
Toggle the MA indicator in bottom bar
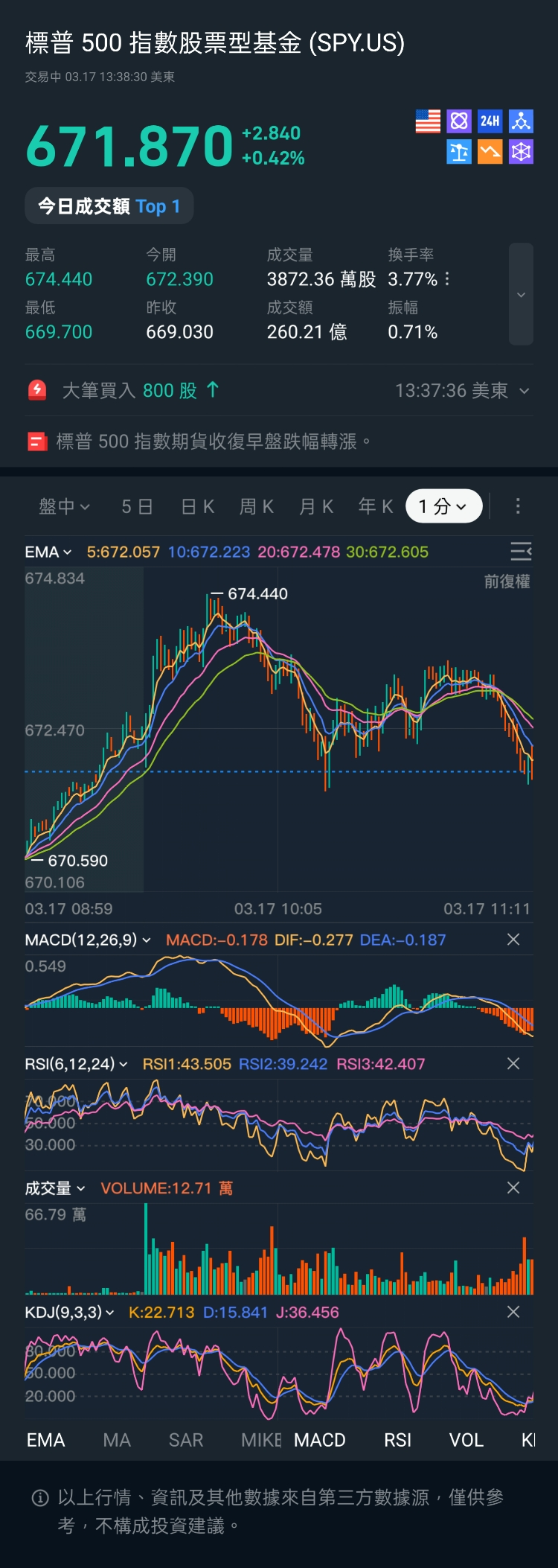[x=117, y=1440]
